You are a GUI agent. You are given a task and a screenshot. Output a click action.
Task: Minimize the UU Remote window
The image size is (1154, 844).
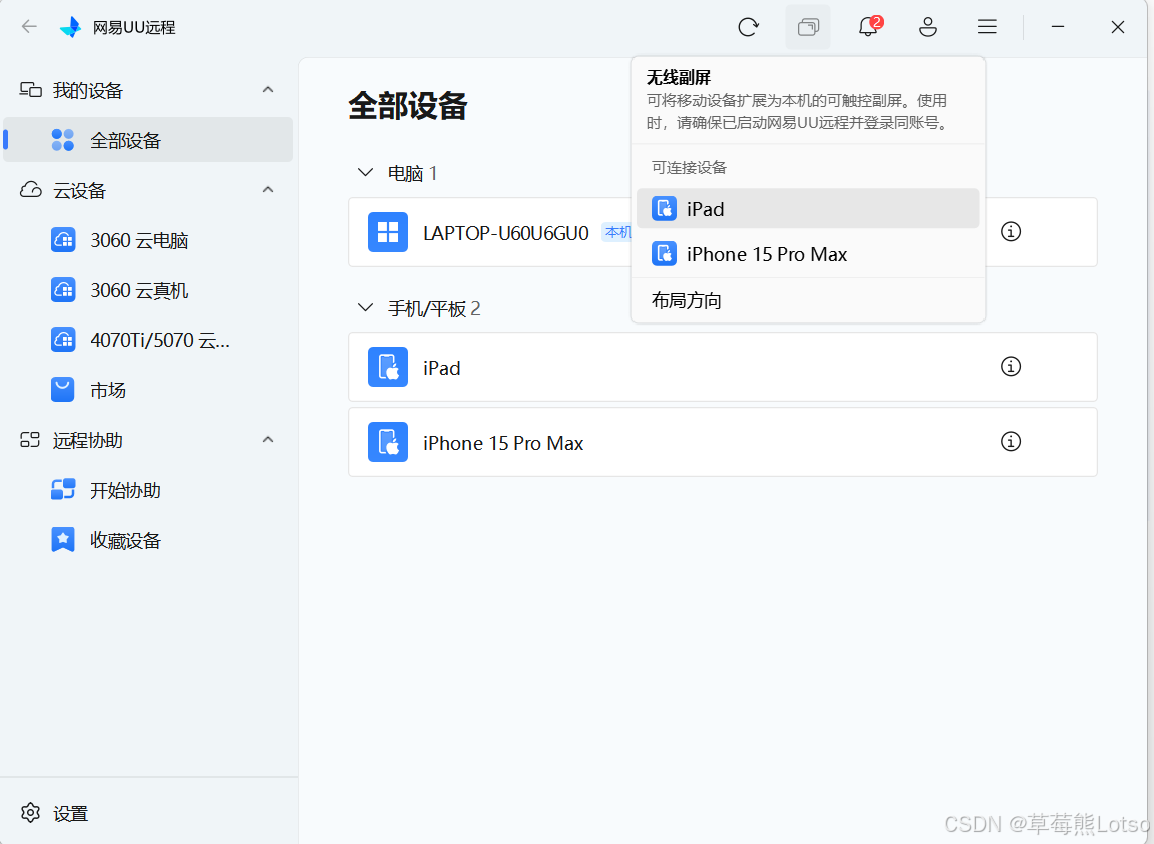pos(1058,27)
